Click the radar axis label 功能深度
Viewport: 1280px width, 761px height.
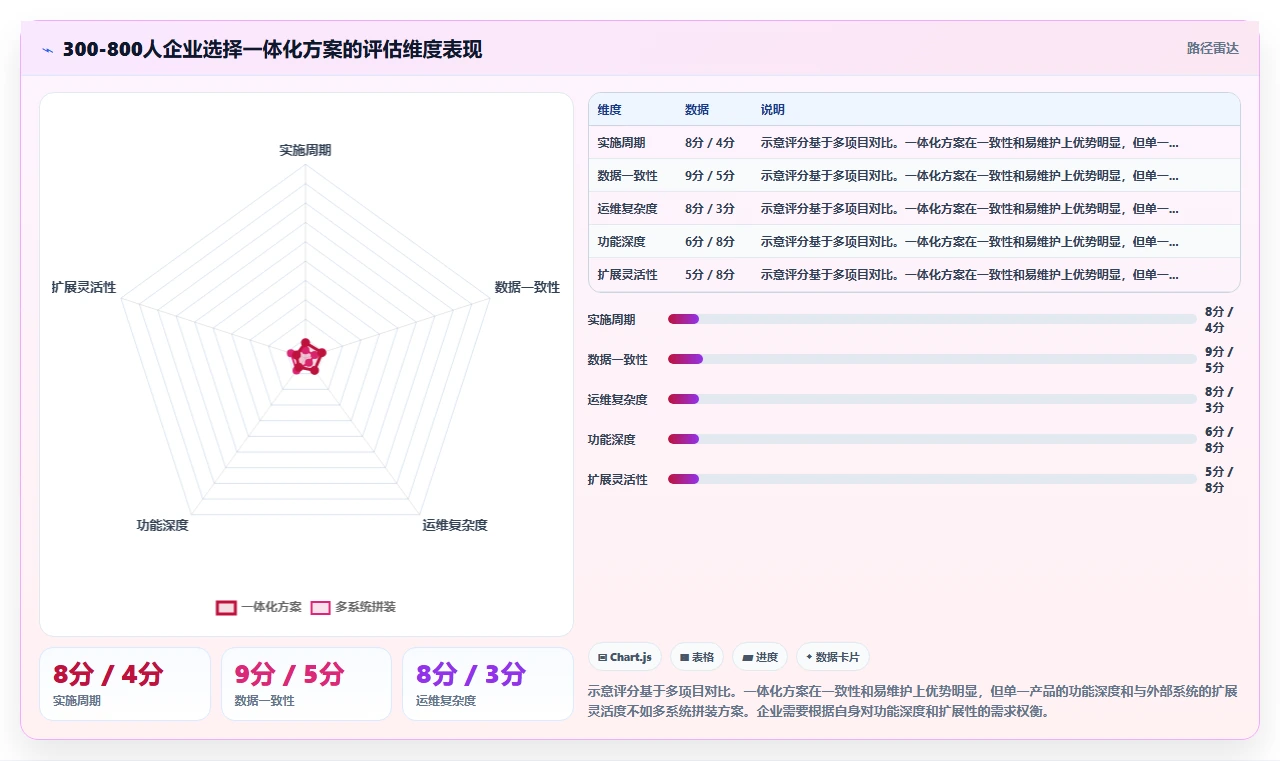click(x=162, y=525)
